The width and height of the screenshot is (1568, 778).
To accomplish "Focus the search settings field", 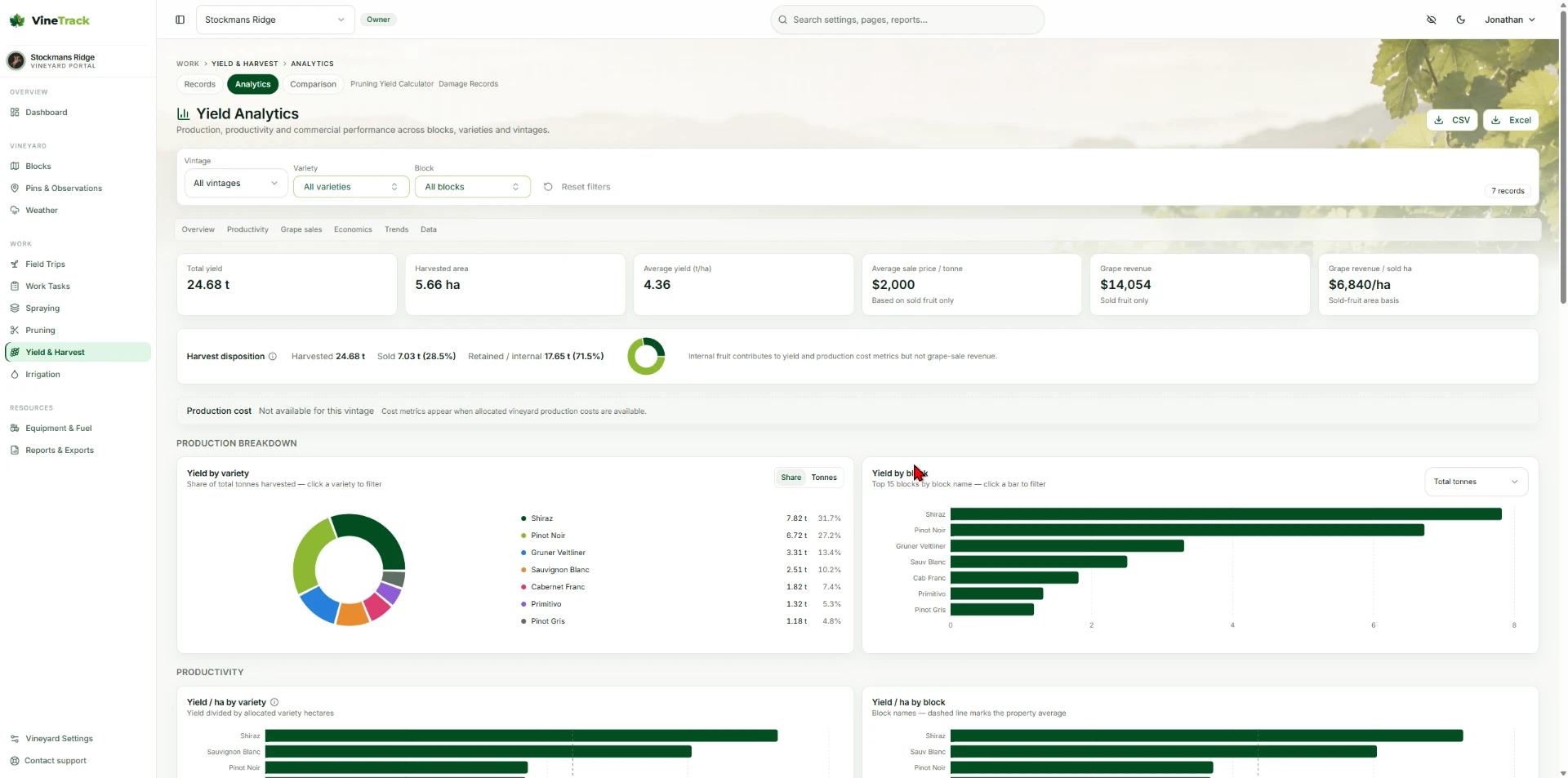I will coord(907,20).
